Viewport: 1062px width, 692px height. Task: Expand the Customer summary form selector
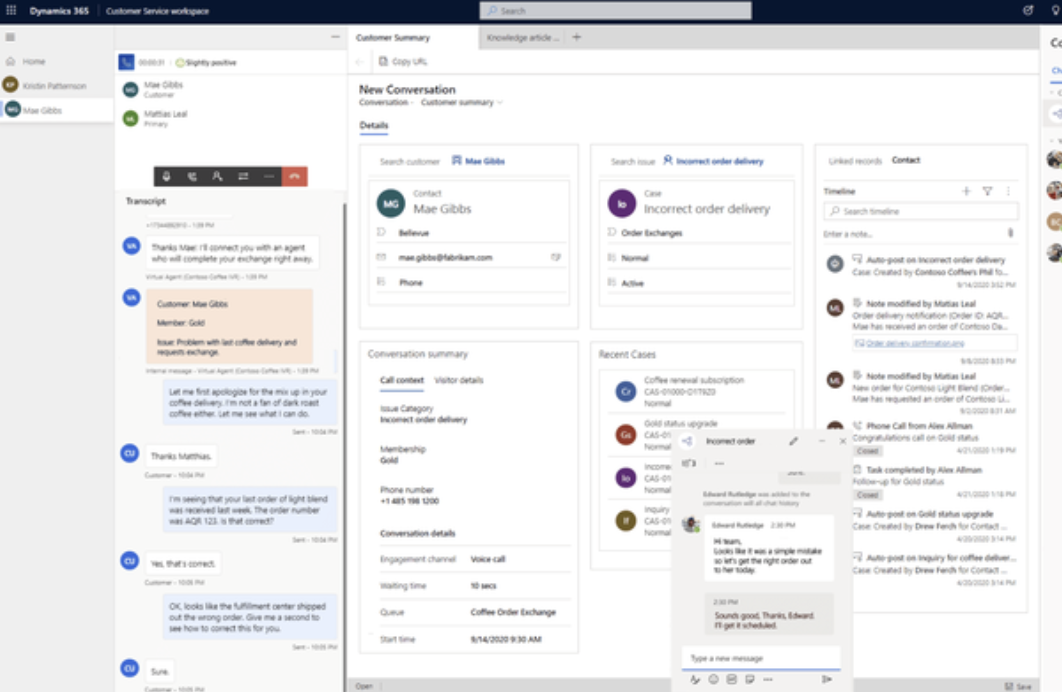click(461, 102)
